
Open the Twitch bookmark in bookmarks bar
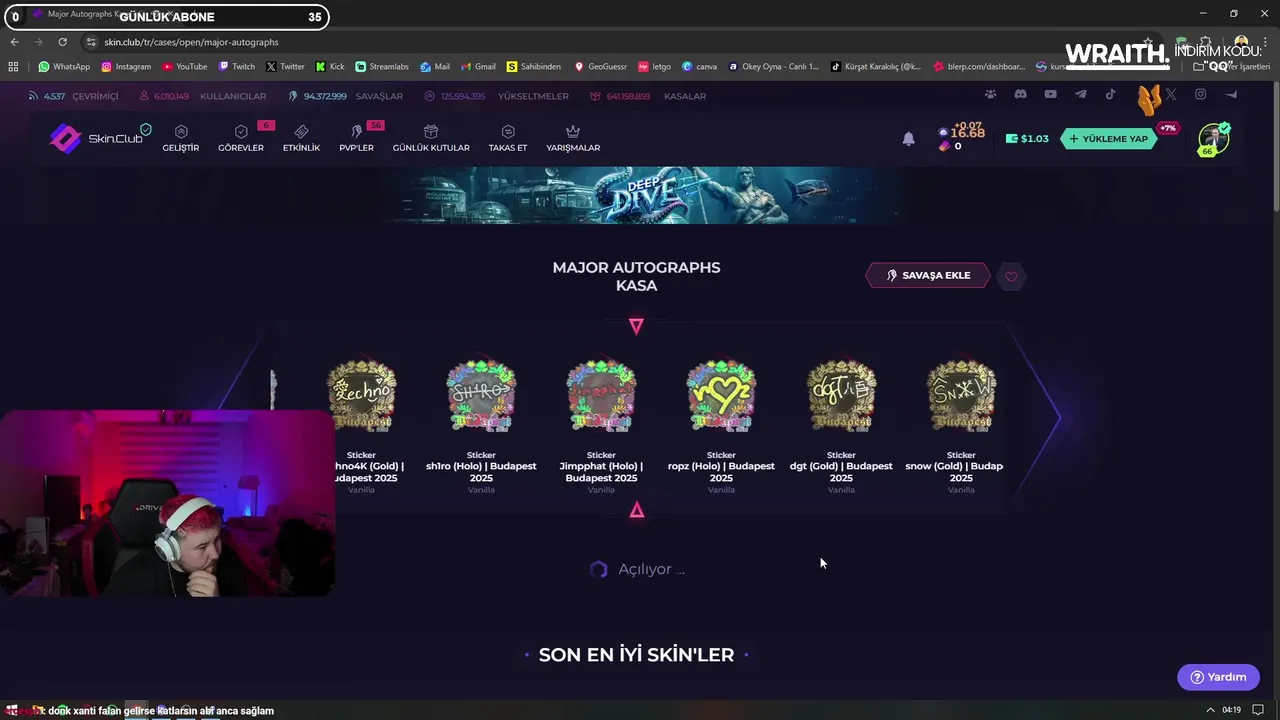(x=237, y=66)
